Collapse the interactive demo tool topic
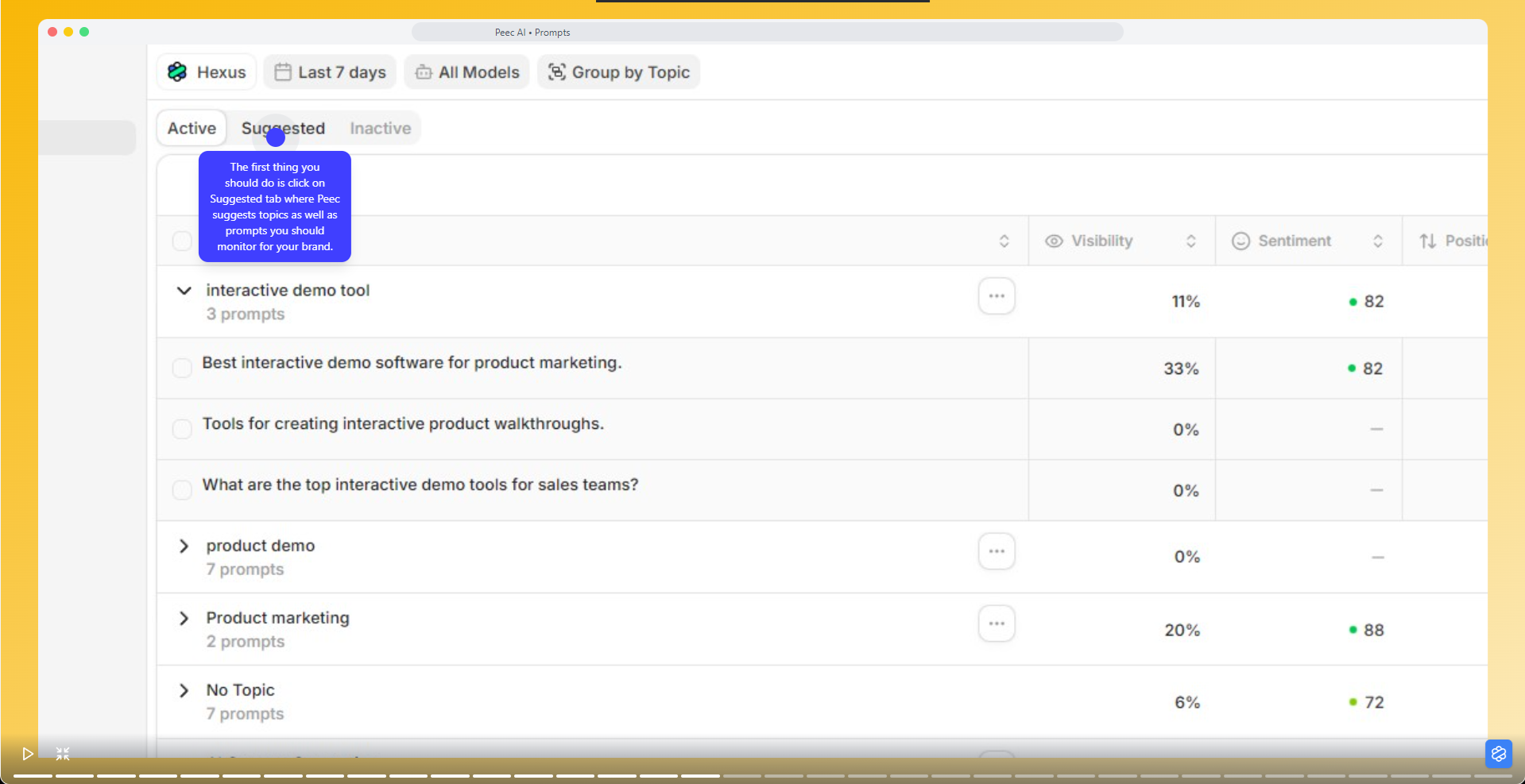Screen dimensions: 1525x784 (184, 291)
